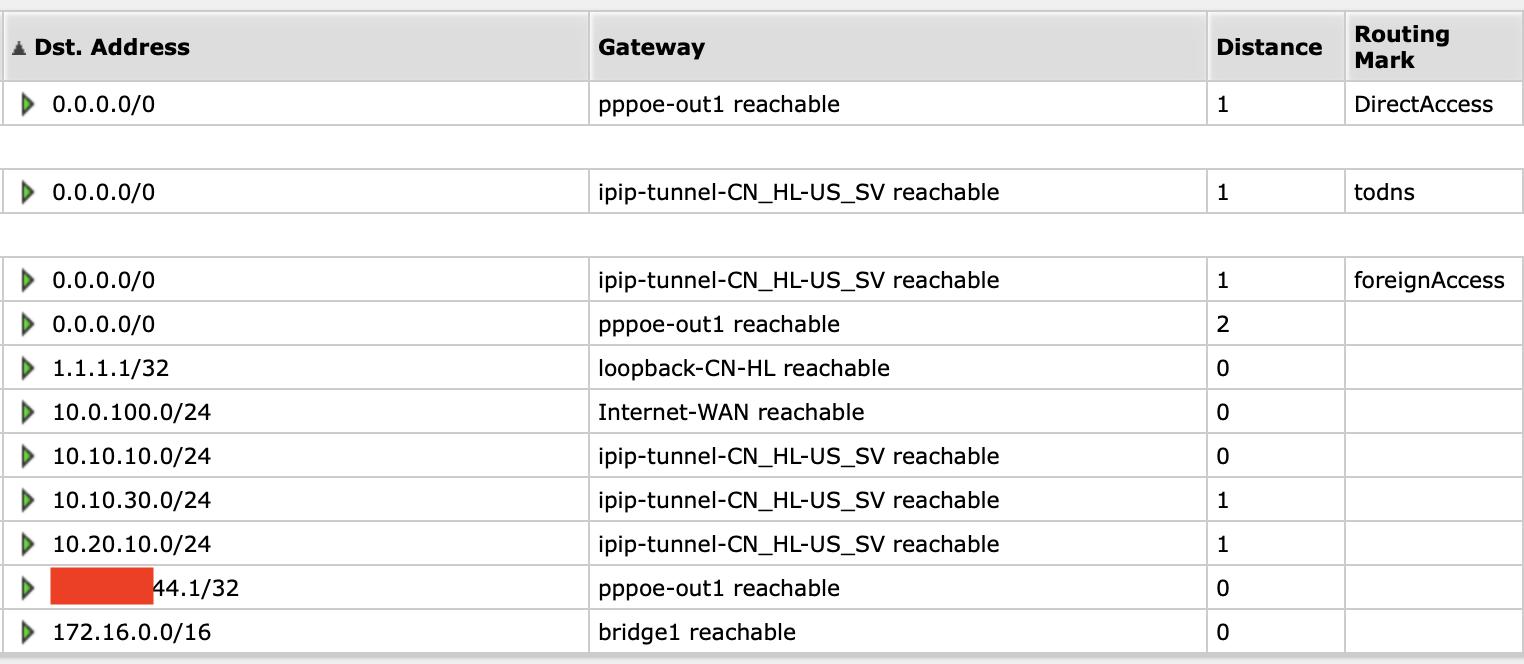This screenshot has width=1524, height=664.
Task: Click the bridge1 reachable gateway cell
Action: click(x=696, y=632)
